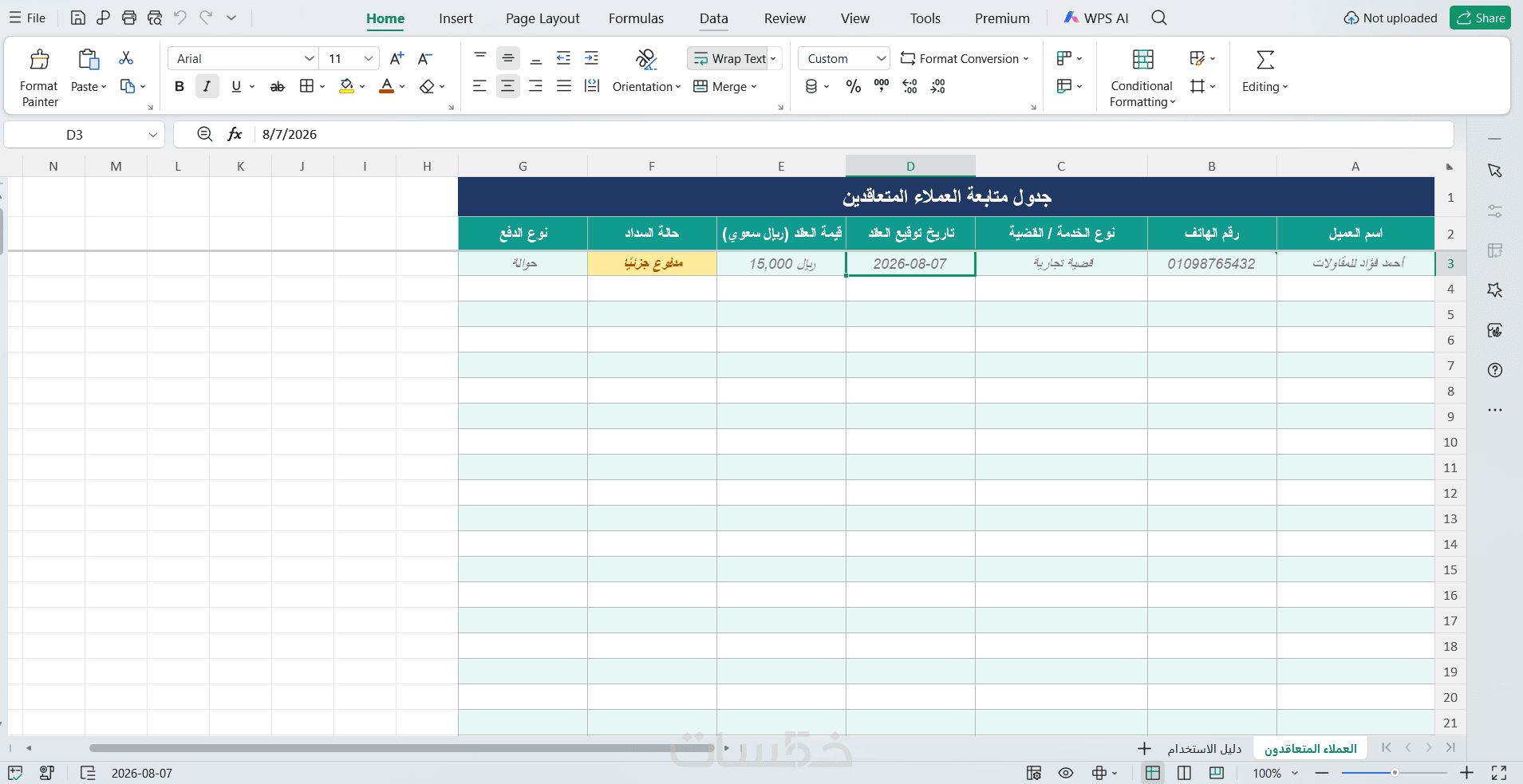Viewport: 1523px width, 784px height.
Task: Click the Not uploaded cloud button
Action: click(1391, 18)
